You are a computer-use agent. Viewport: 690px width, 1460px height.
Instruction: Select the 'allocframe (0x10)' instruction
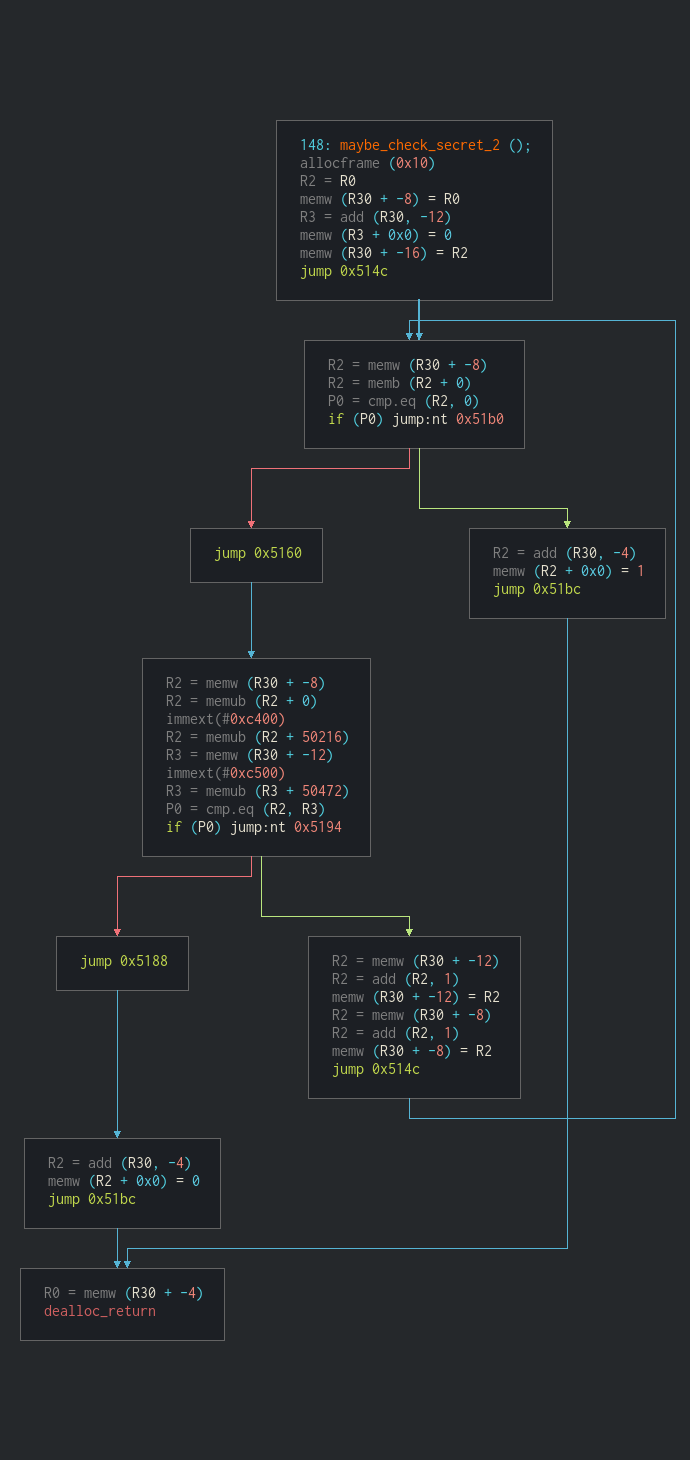point(367,163)
